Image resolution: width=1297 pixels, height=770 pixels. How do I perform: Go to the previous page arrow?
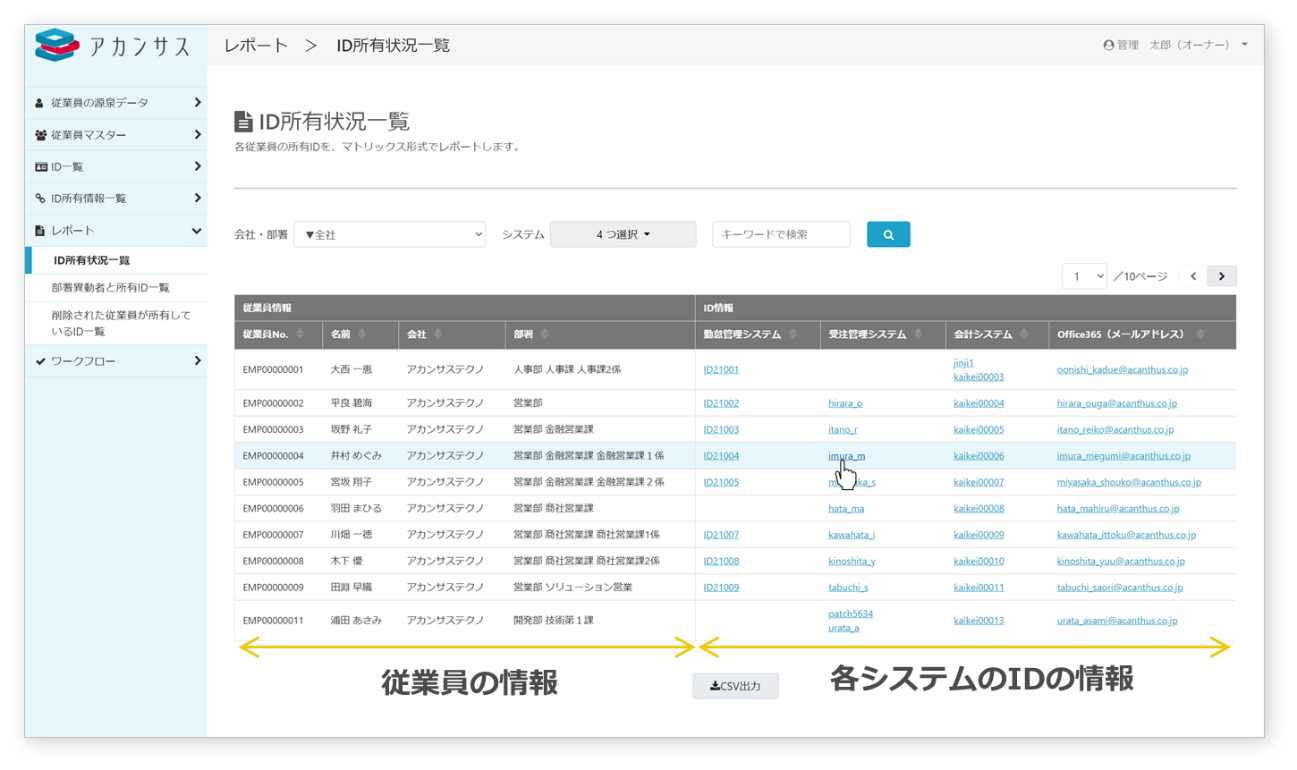(1193, 276)
